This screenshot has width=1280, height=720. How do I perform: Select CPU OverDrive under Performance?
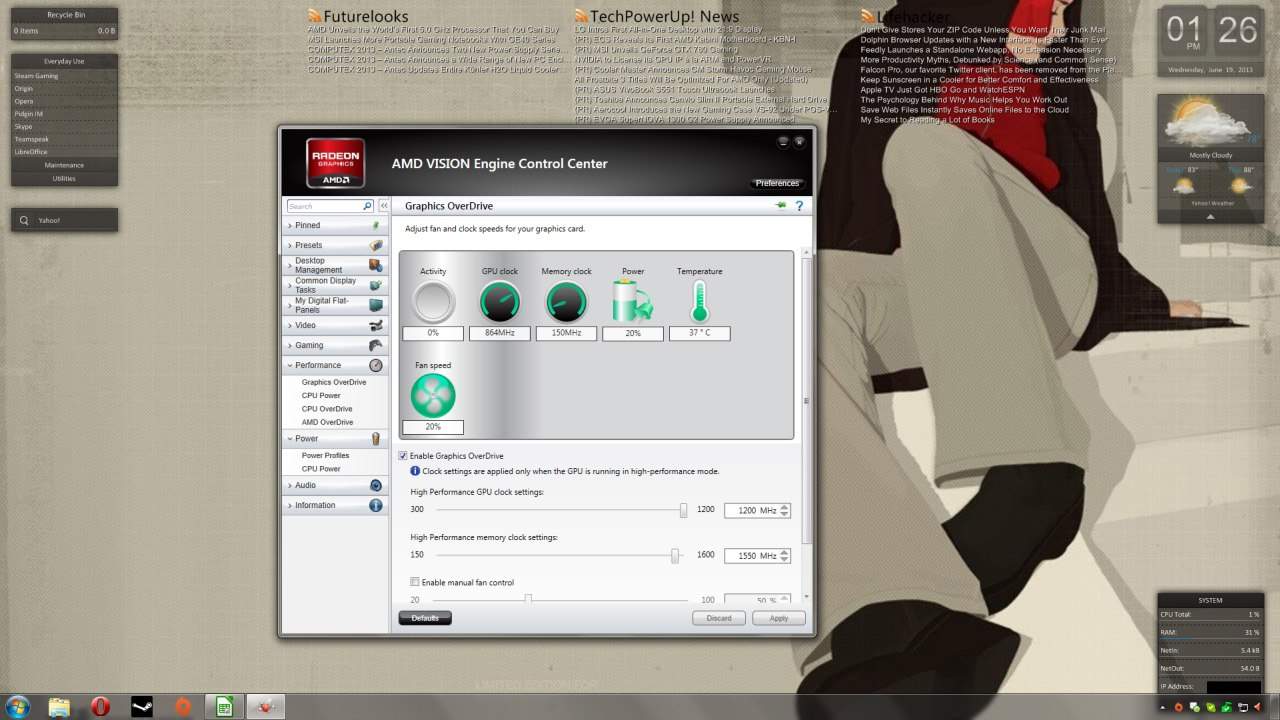(x=327, y=409)
